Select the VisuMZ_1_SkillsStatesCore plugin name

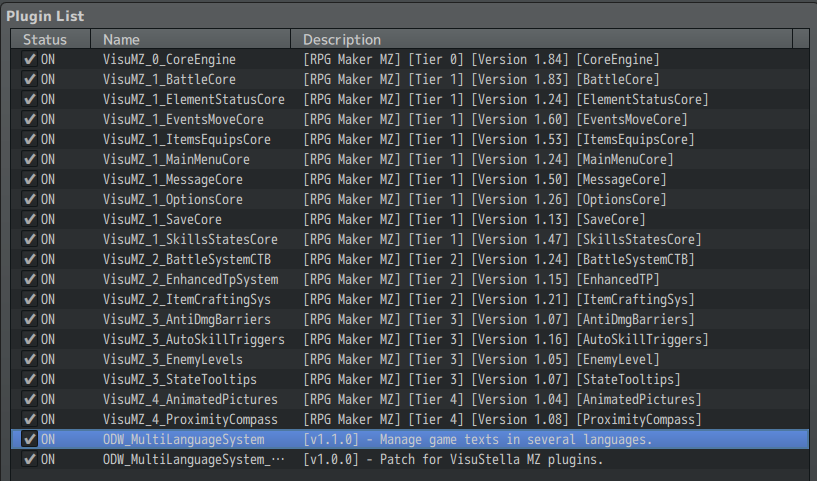(190, 239)
